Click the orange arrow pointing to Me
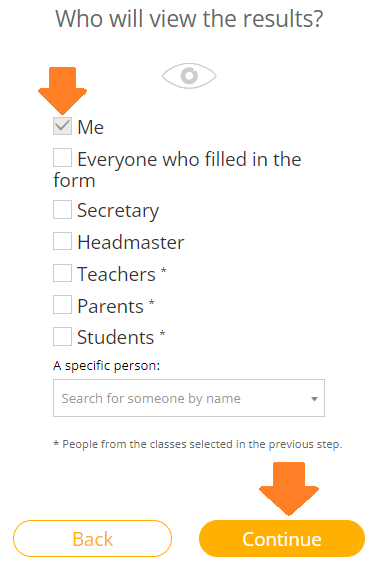This screenshot has height=576, width=383. (x=62, y=90)
